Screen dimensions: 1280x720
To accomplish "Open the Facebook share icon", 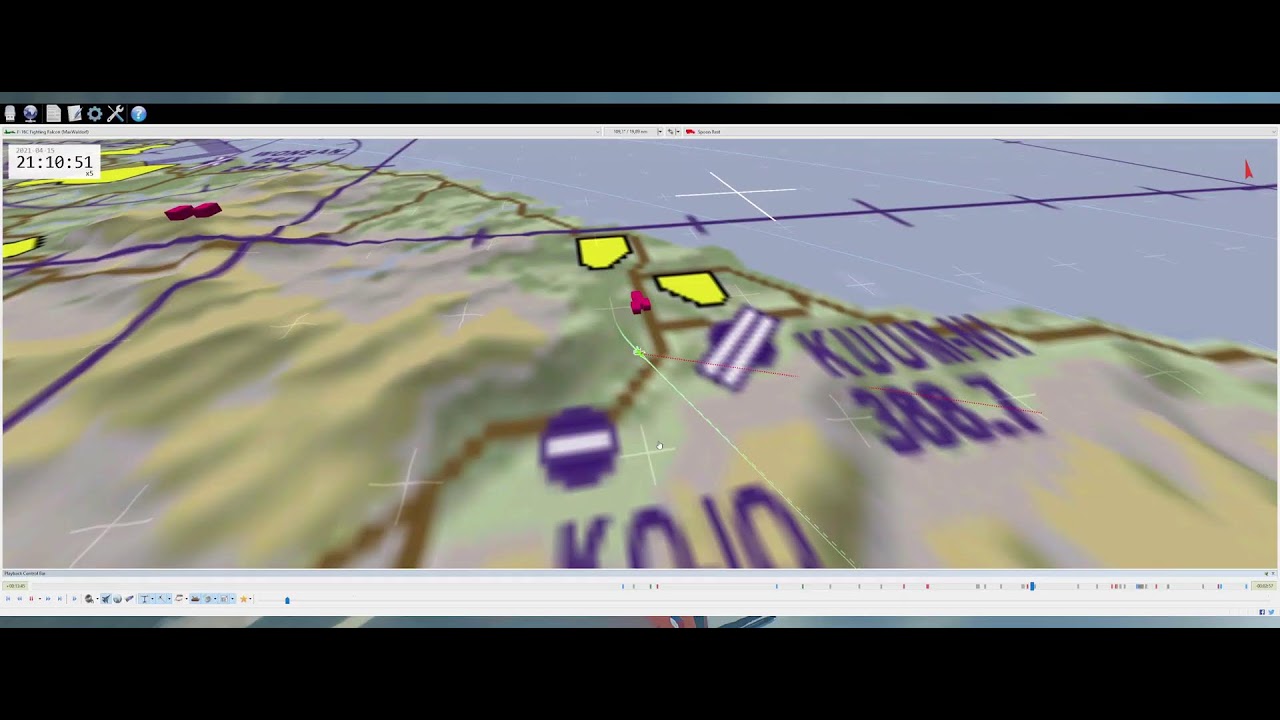I will click(1262, 612).
